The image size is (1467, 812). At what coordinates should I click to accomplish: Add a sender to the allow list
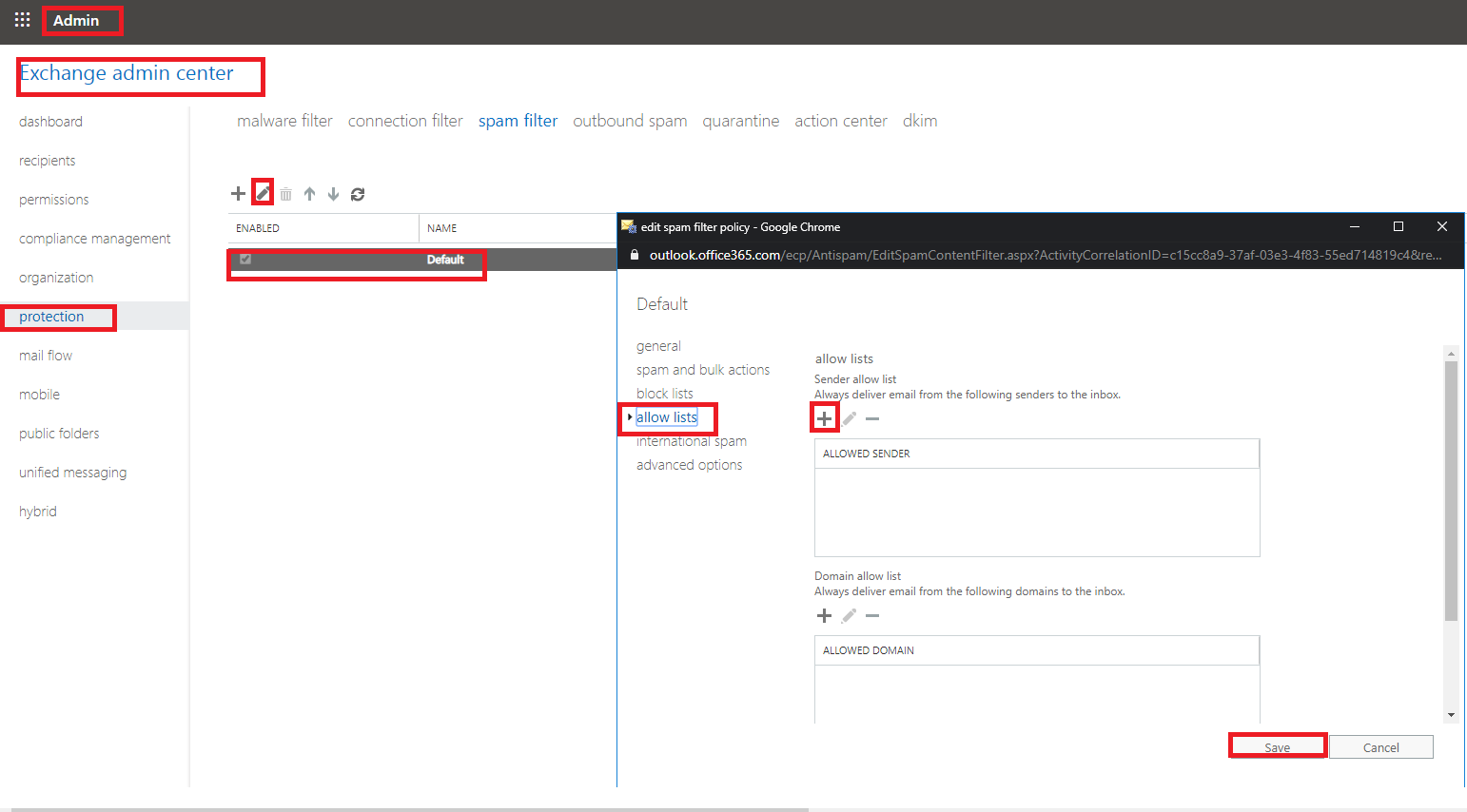pos(824,418)
